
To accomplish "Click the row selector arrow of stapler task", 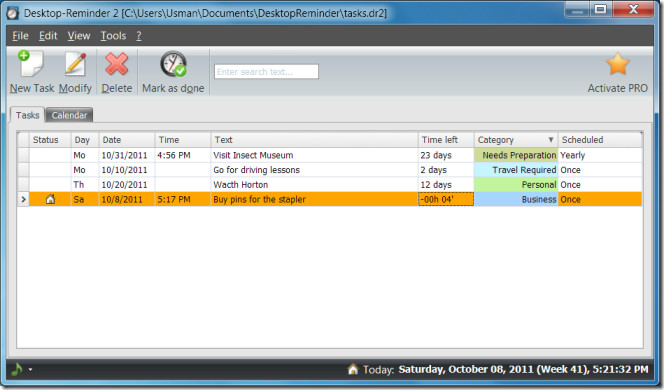I will tap(23, 199).
